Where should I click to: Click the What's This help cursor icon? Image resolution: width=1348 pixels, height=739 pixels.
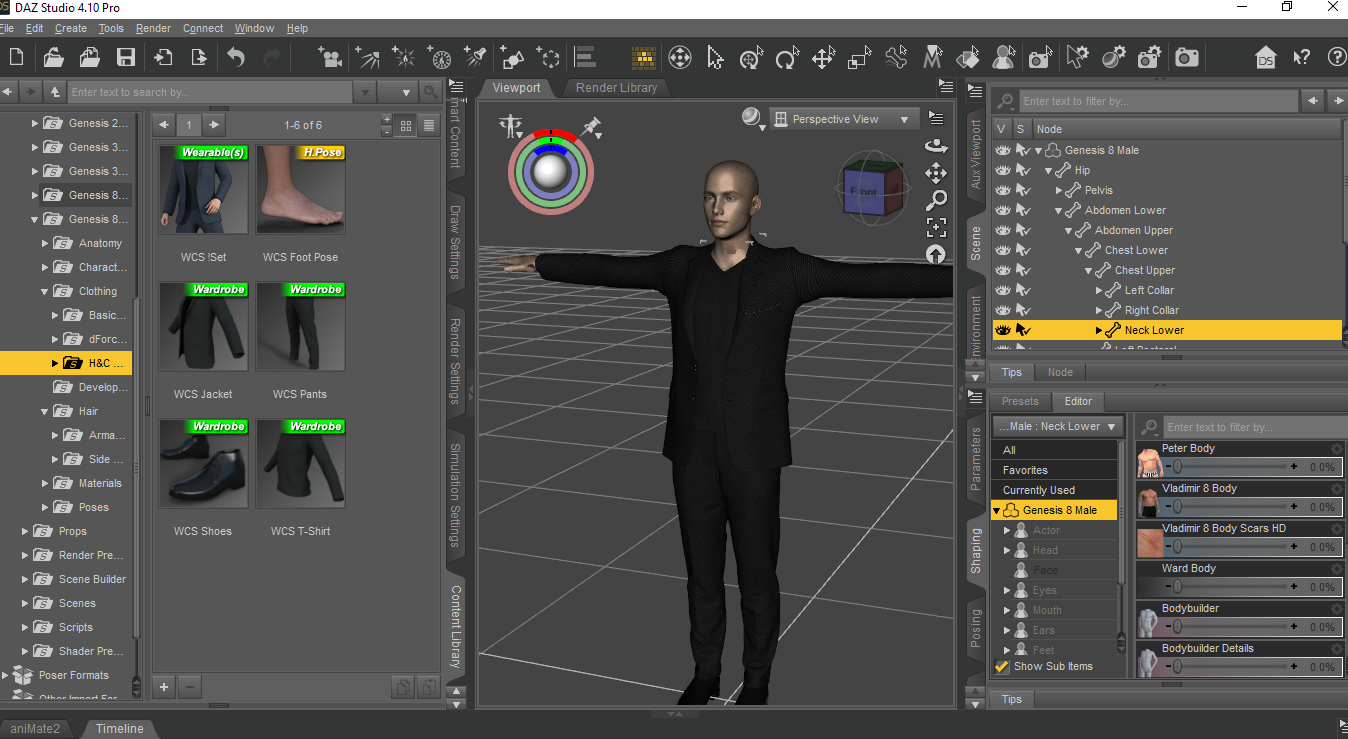(x=1301, y=57)
